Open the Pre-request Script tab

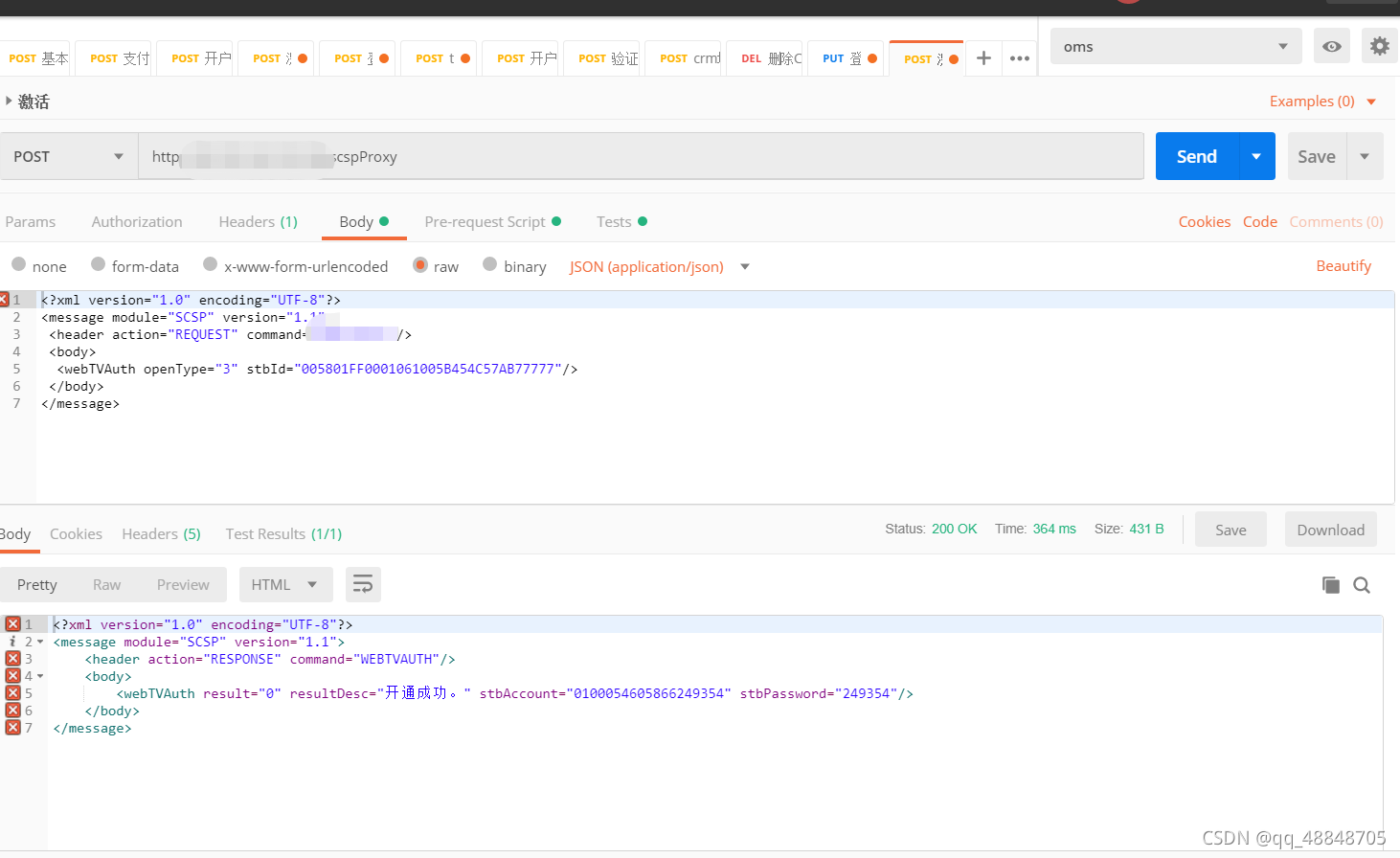click(492, 221)
